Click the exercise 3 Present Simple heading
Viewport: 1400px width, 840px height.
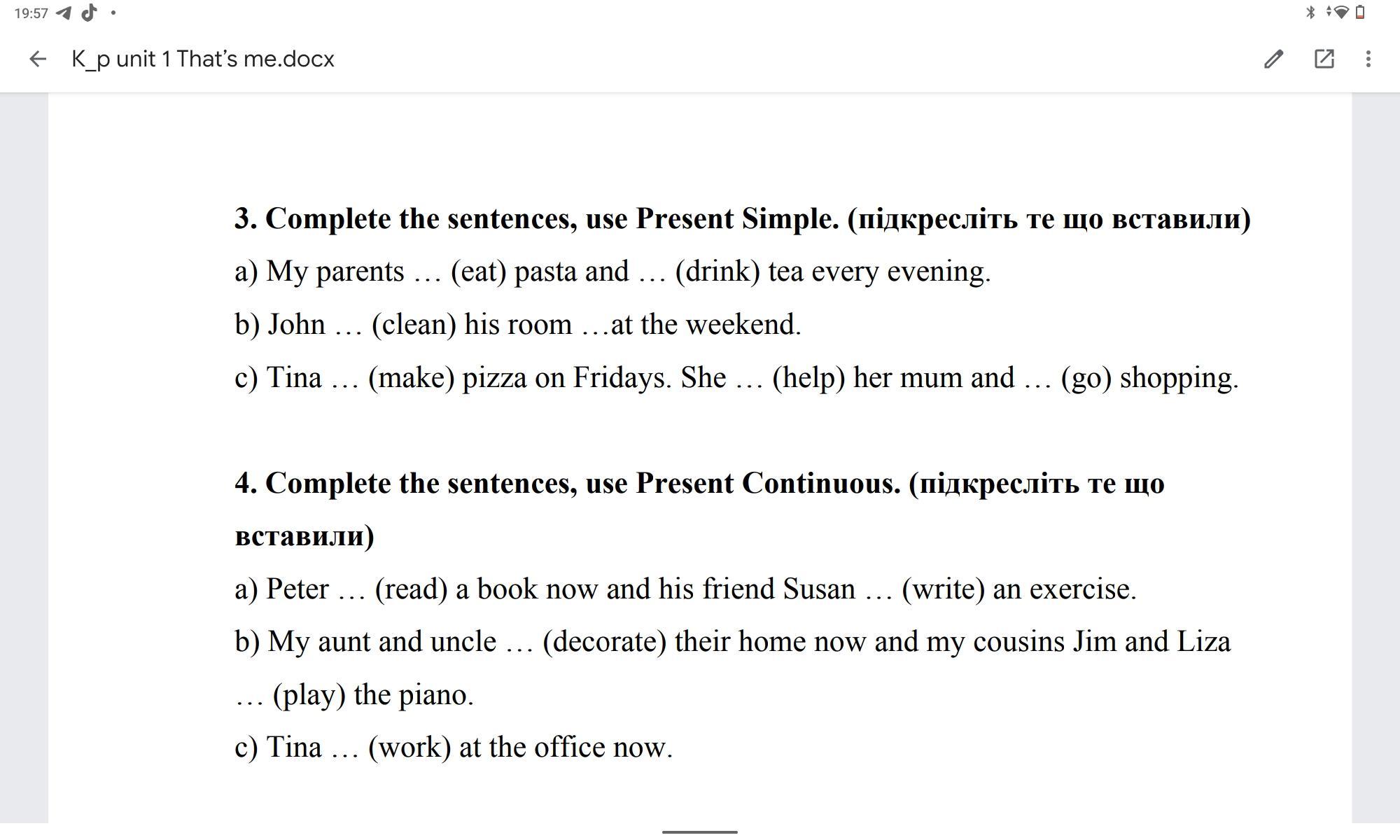(x=742, y=218)
